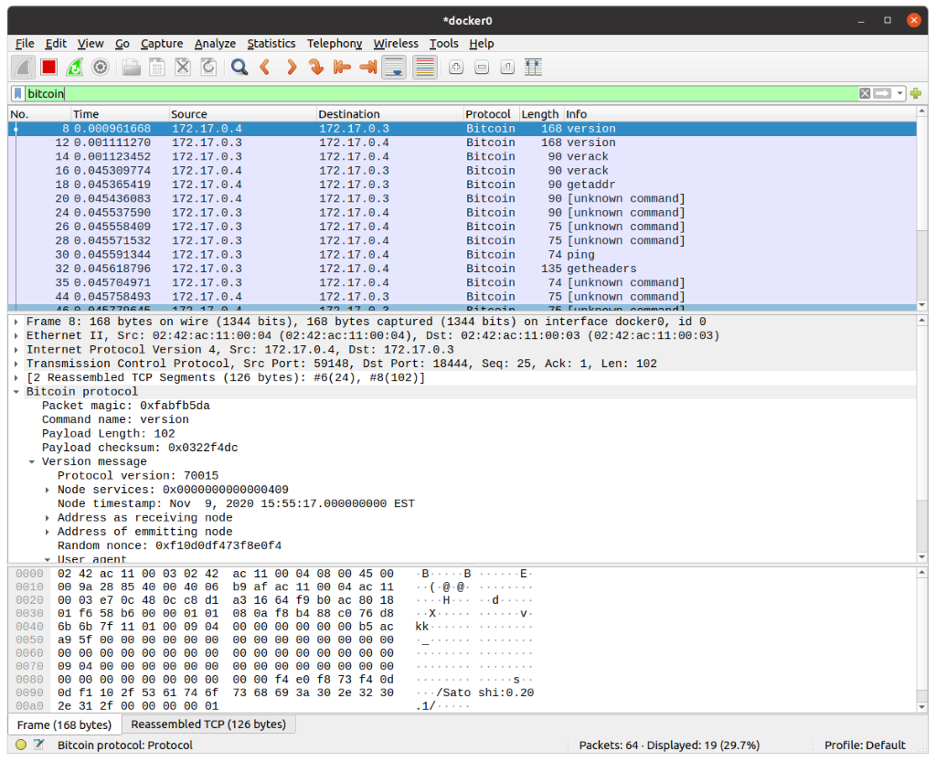
Task: Click the Profile: Default status text
Action: click(x=864, y=745)
